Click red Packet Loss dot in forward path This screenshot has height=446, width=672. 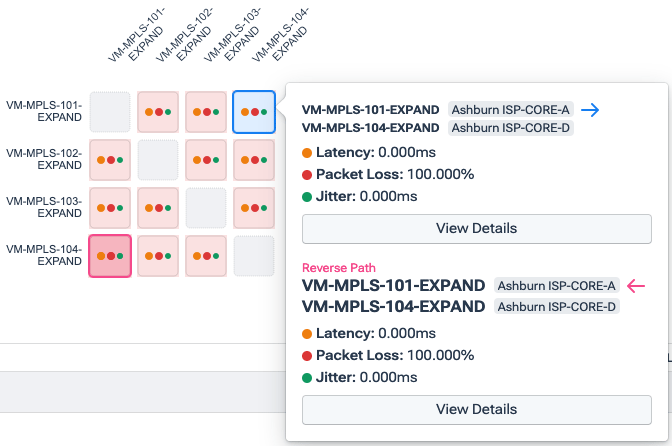click(307, 174)
